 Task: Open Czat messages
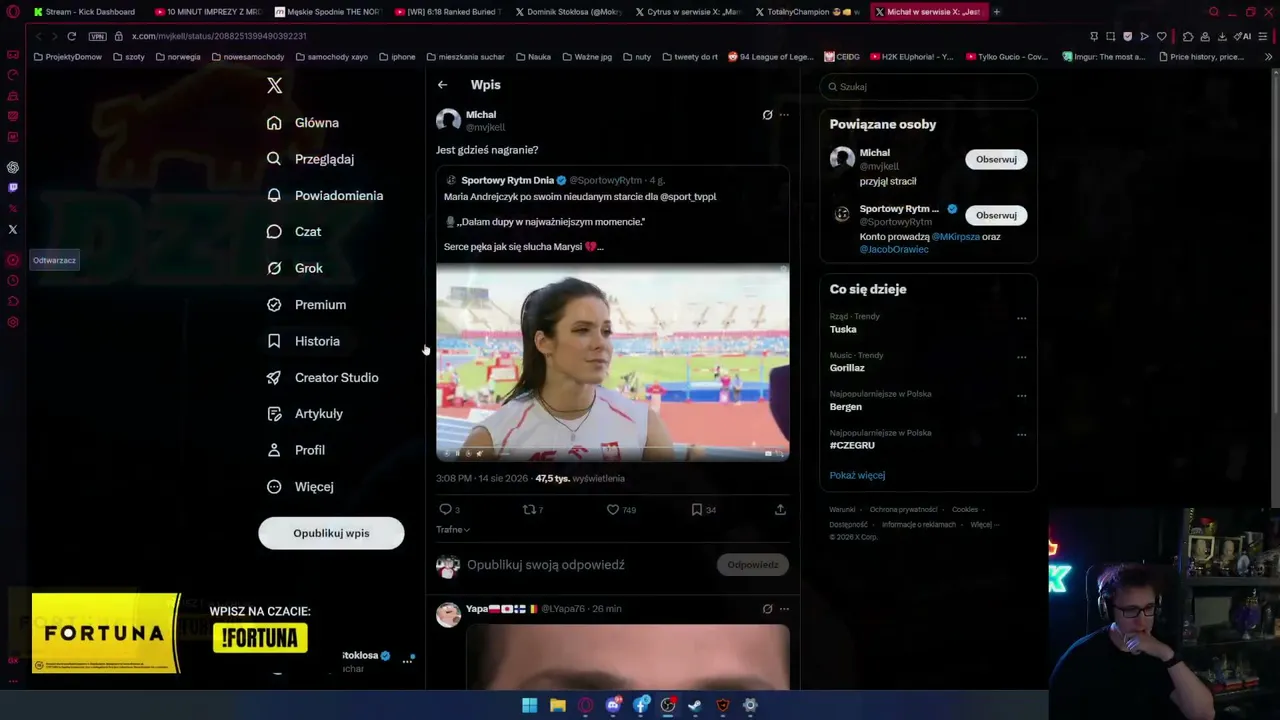click(x=294, y=232)
